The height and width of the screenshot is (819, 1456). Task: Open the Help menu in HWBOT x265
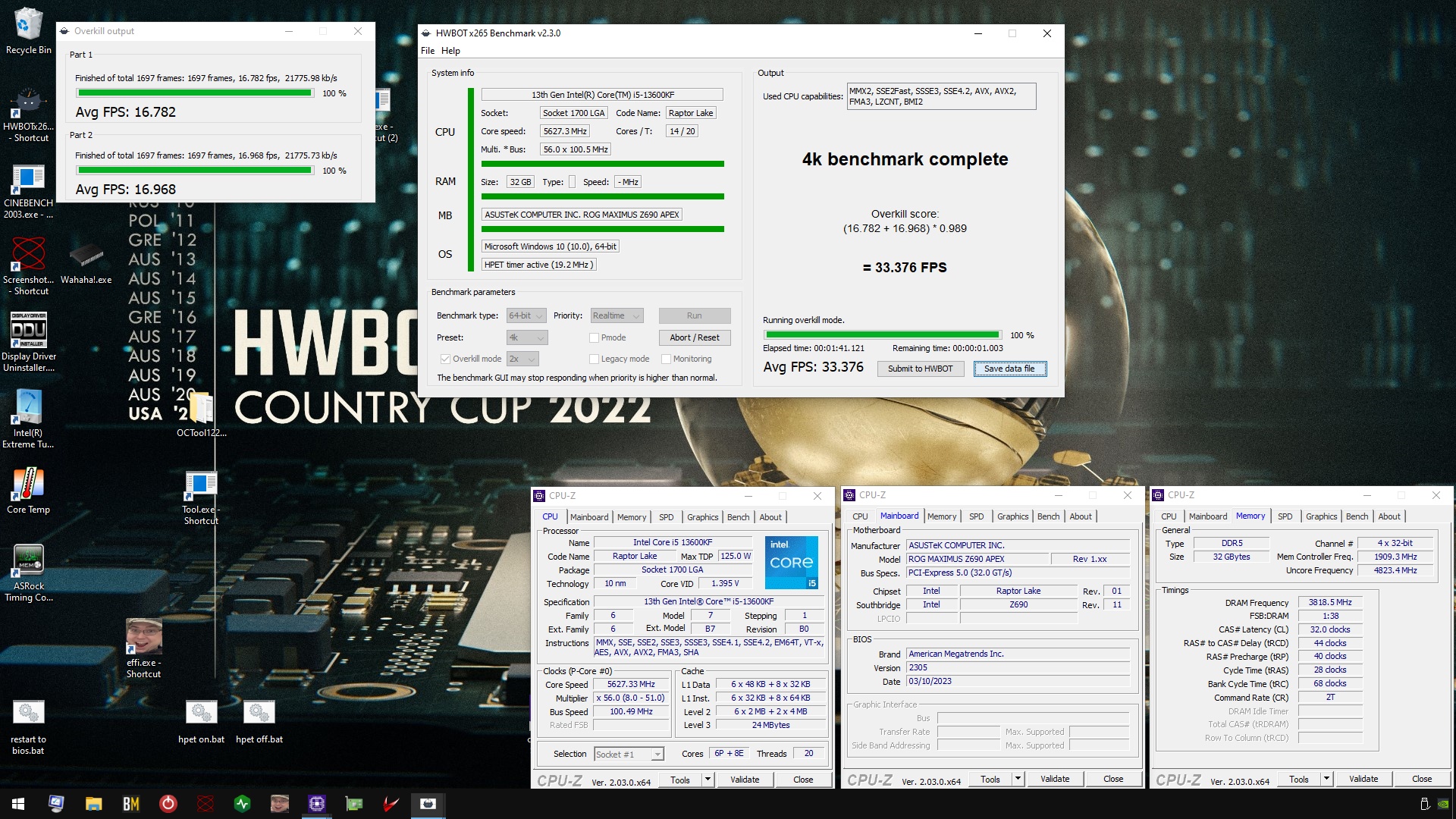coord(450,51)
